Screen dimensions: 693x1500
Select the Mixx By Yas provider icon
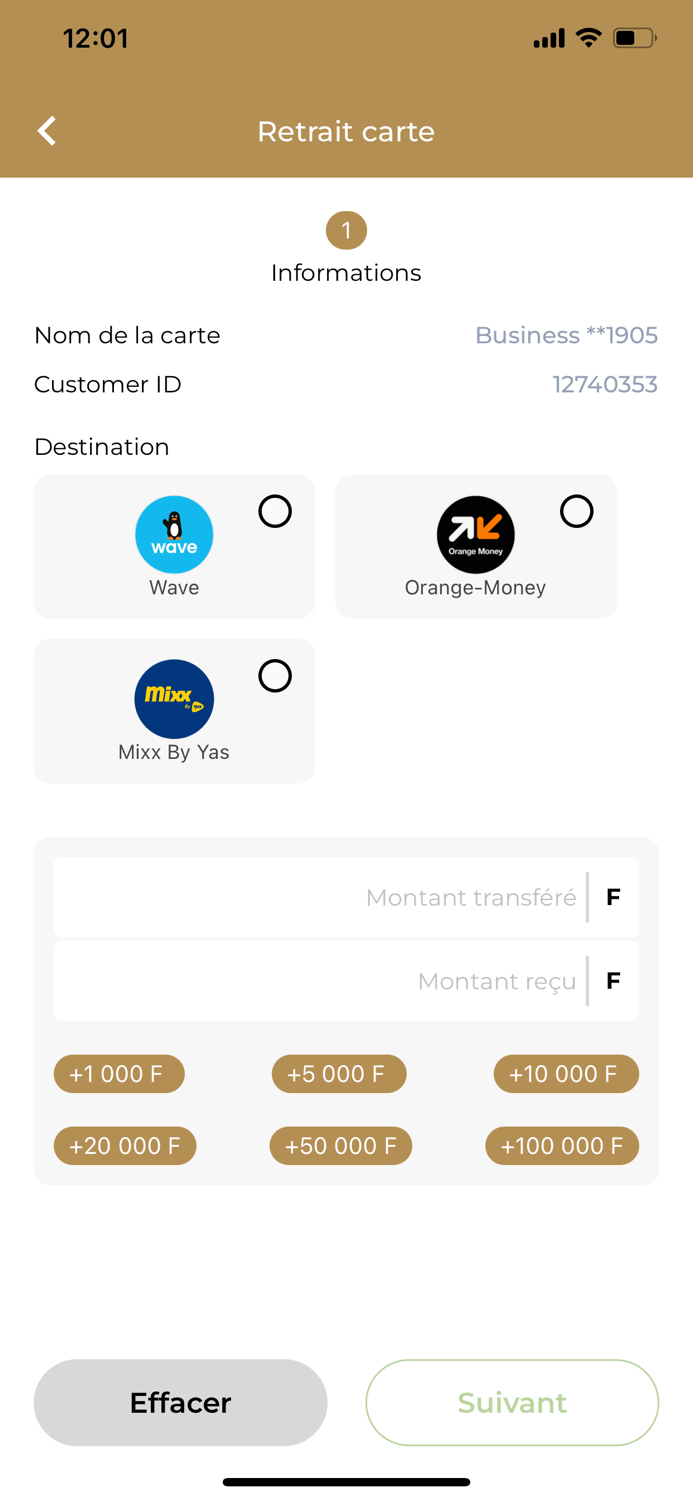174,698
